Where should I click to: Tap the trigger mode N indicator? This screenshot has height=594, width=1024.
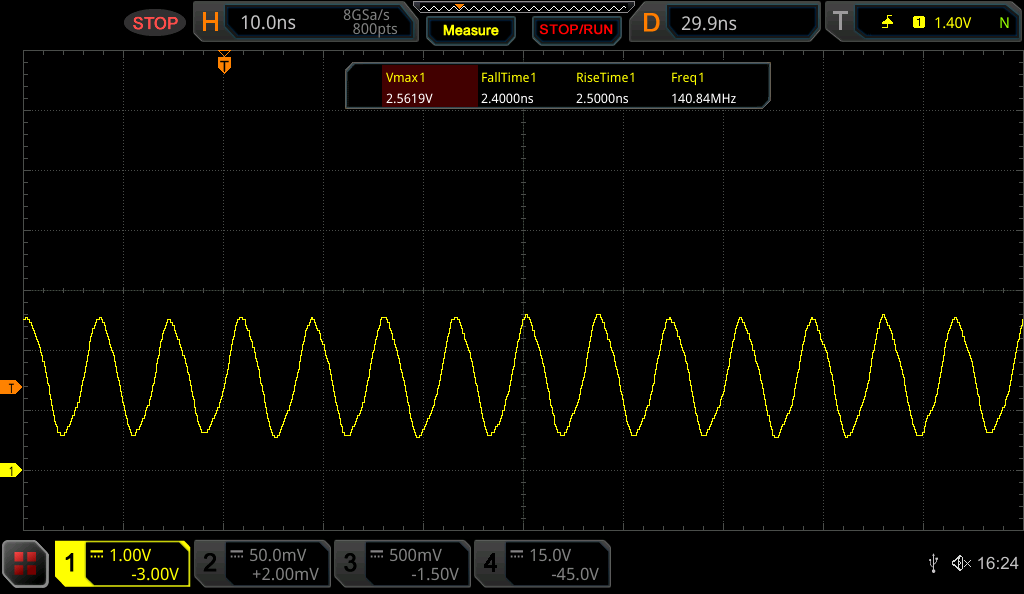pyautogui.click(x=1004, y=23)
